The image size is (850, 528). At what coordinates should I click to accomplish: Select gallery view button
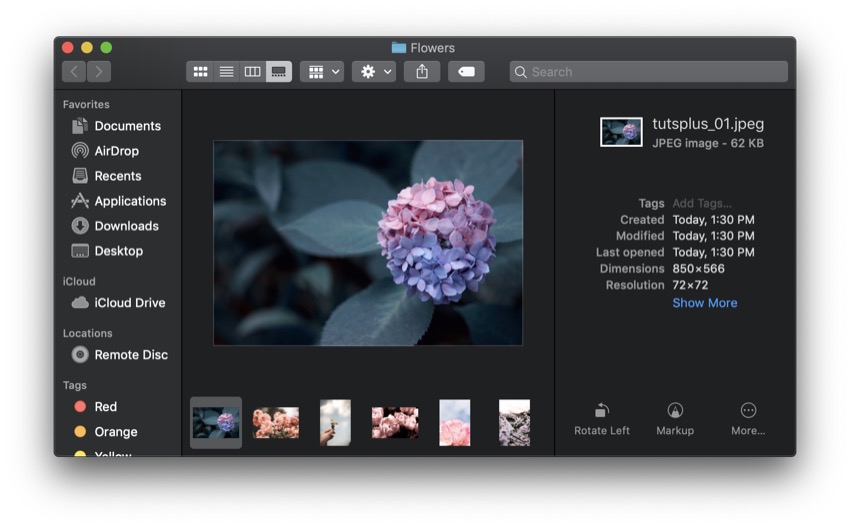279,72
